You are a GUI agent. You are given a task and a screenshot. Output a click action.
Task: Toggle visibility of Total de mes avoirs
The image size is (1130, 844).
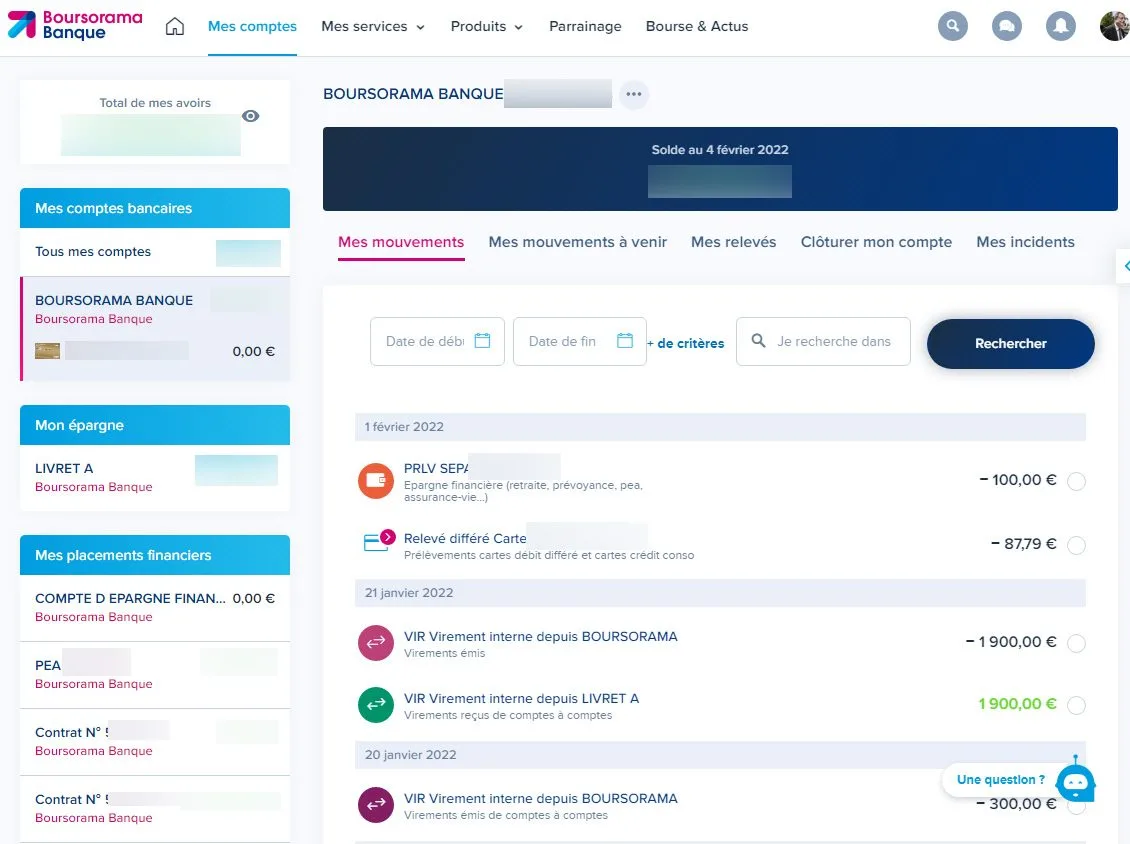pos(250,116)
